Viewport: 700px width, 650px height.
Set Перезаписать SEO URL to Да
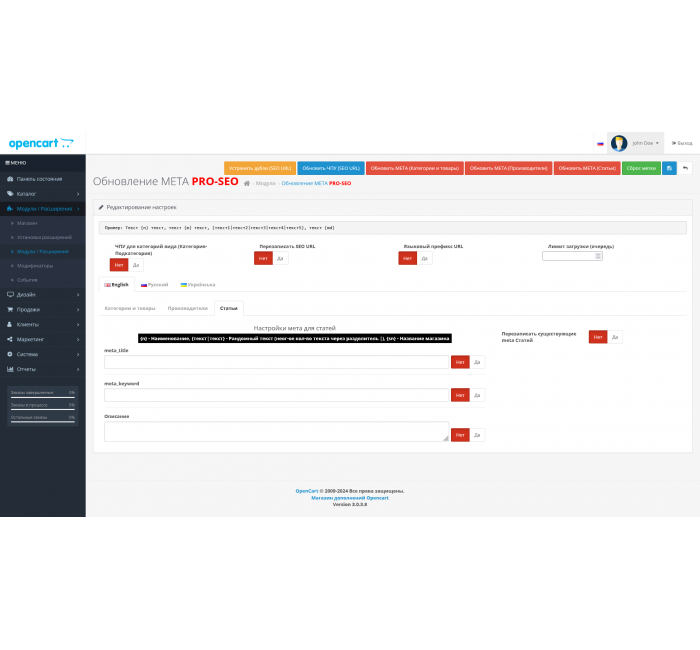coord(280,258)
